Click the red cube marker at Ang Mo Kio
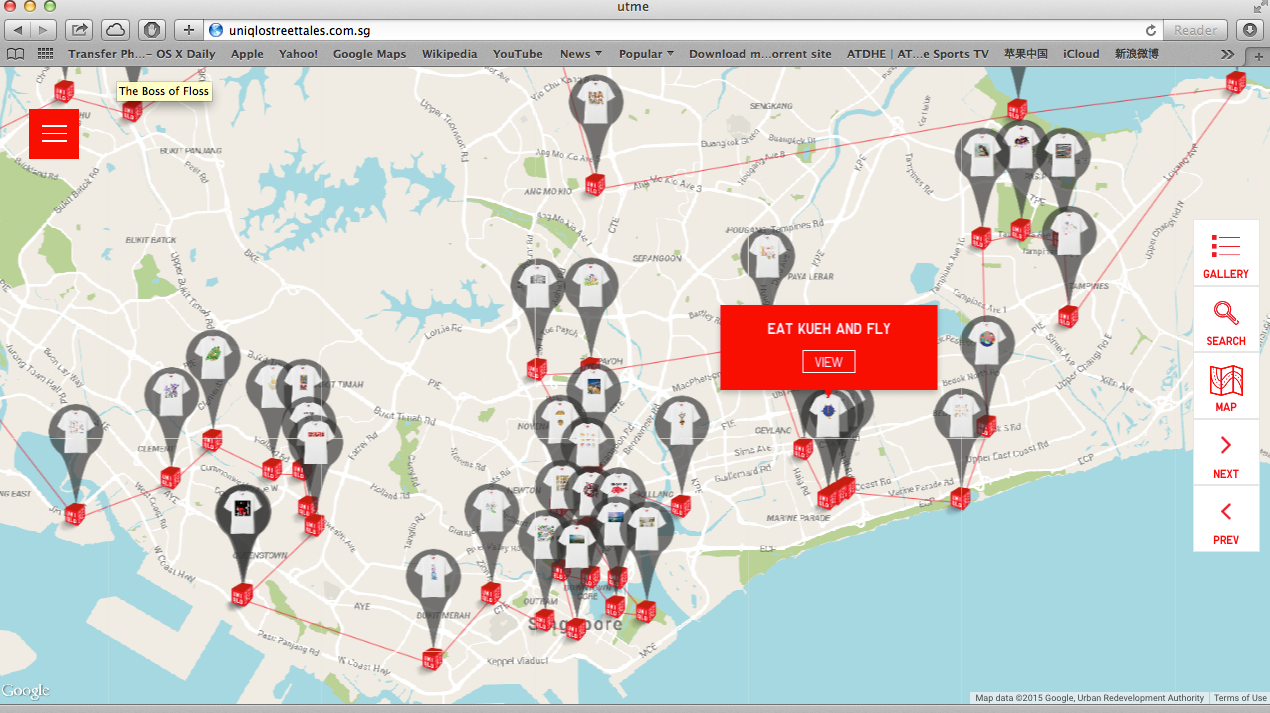This screenshot has width=1270, height=713. [595, 185]
